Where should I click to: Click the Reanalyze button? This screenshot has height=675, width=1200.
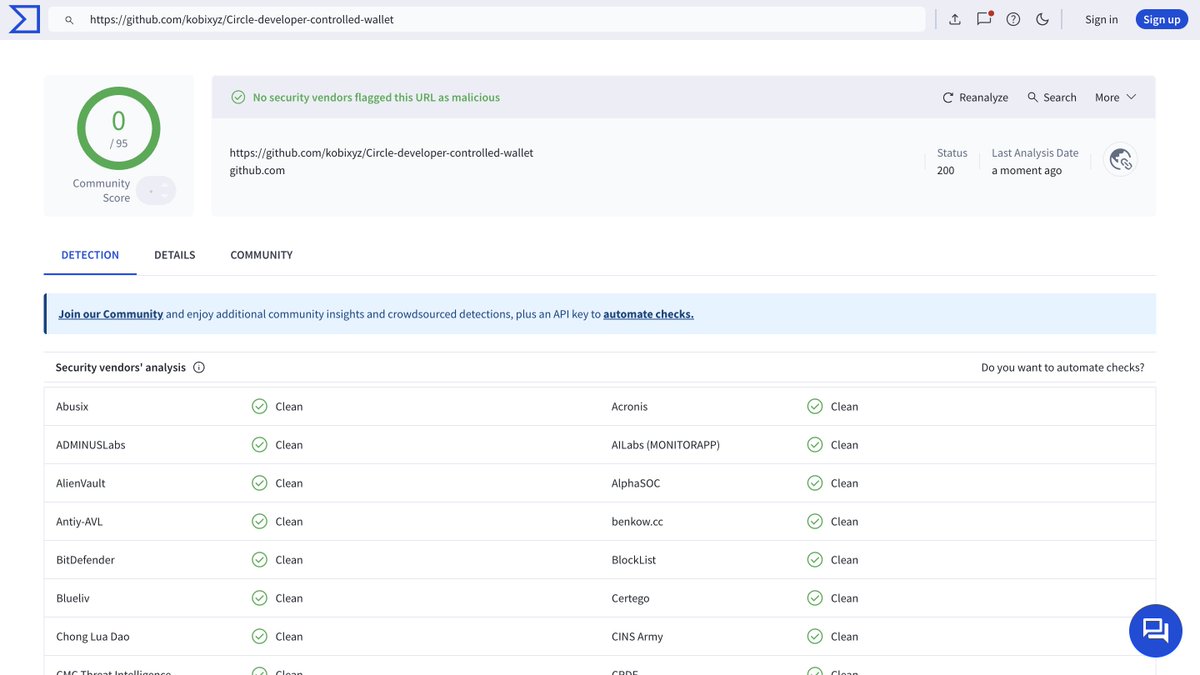point(975,97)
